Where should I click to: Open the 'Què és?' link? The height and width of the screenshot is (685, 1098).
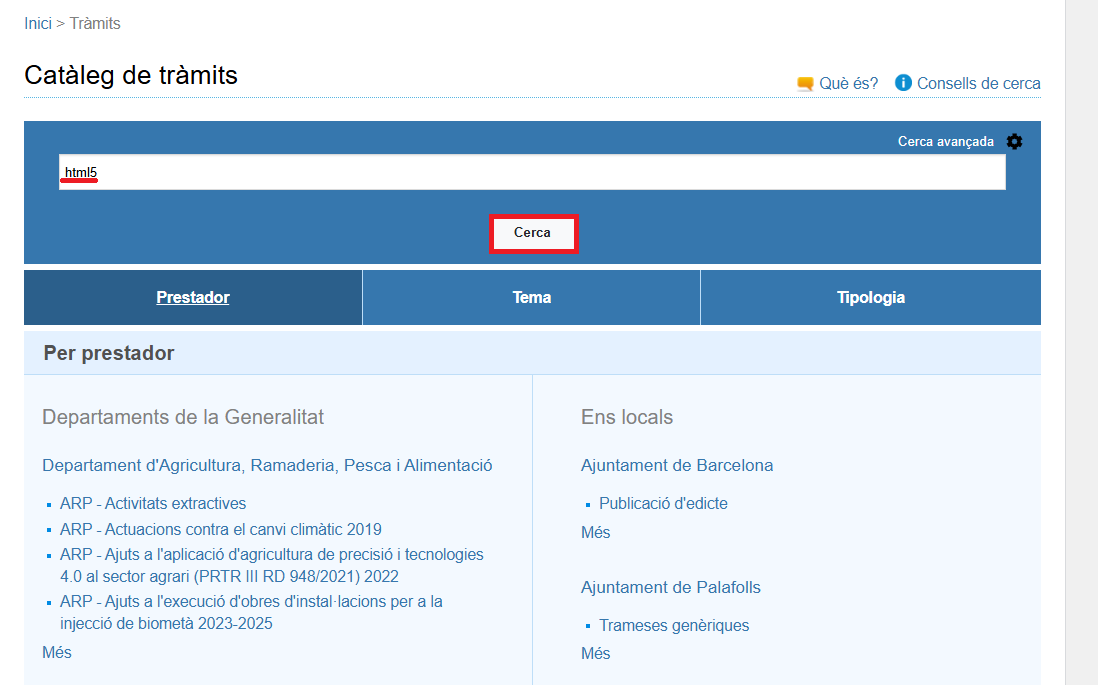tap(848, 83)
